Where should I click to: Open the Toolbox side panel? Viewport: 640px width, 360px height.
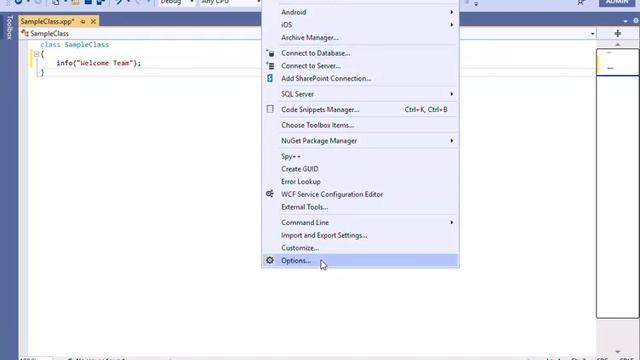[x=9, y=27]
